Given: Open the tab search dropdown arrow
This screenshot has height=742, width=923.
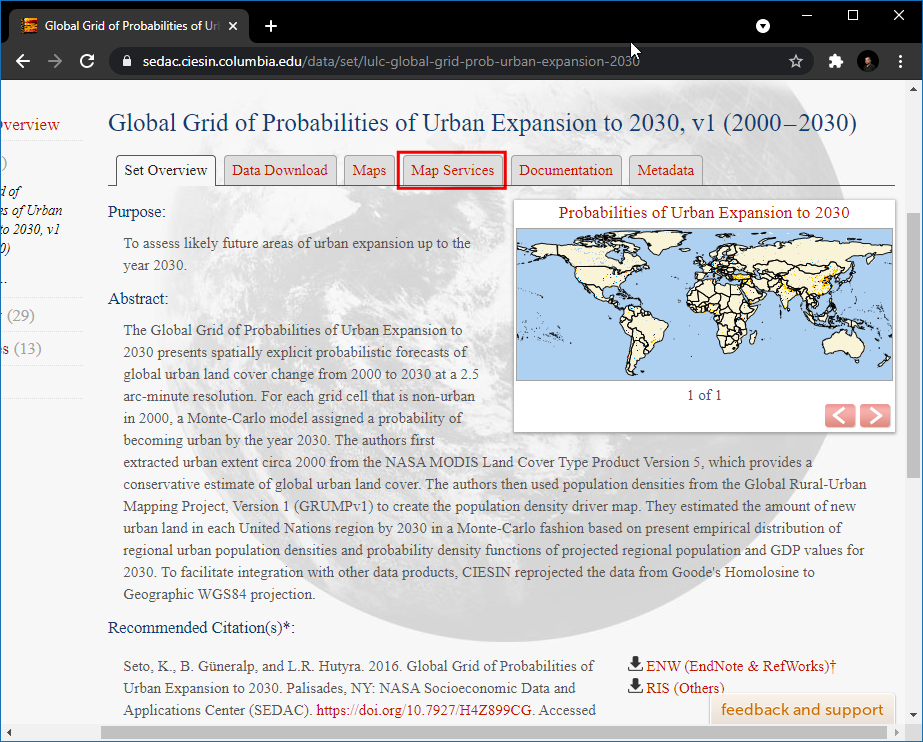Looking at the screenshot, I should 763,25.
